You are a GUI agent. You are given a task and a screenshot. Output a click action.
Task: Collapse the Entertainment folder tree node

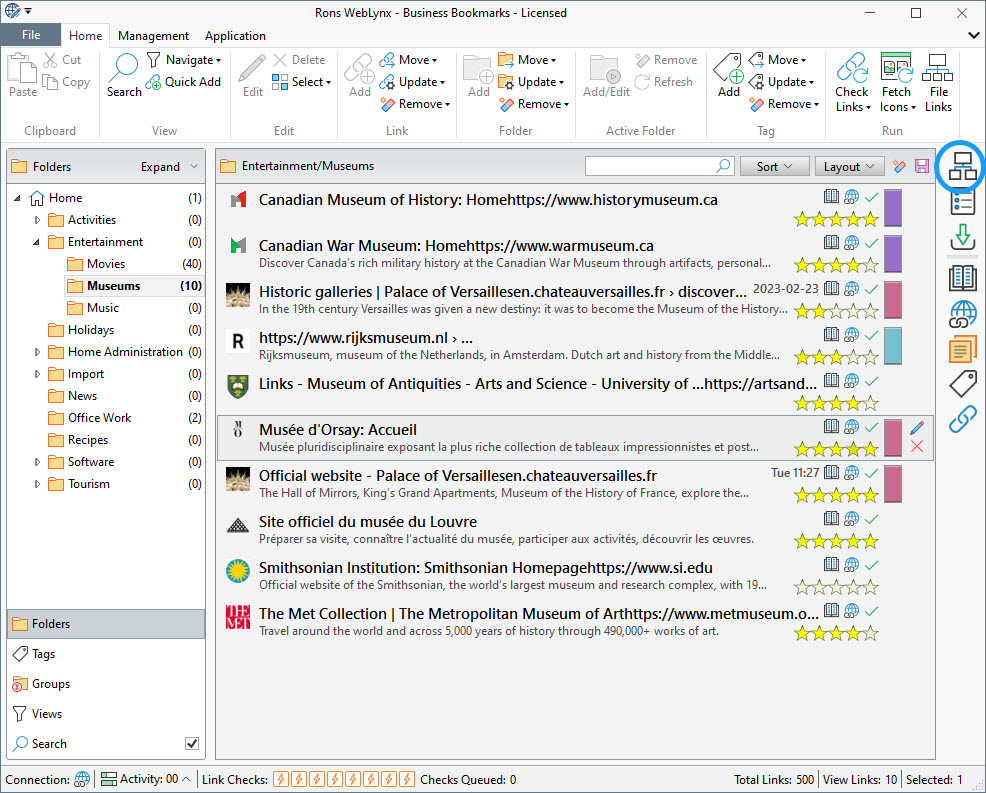click(36, 242)
